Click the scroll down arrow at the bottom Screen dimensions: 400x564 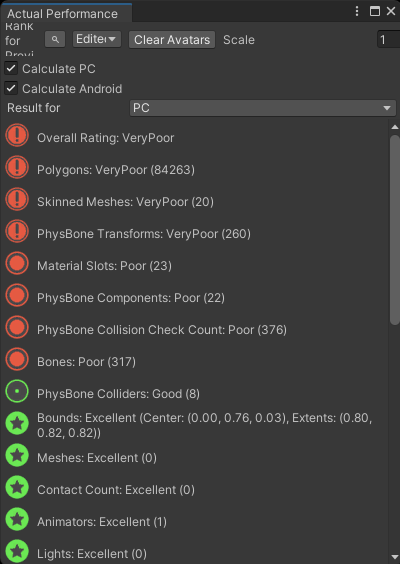[x=395, y=557]
